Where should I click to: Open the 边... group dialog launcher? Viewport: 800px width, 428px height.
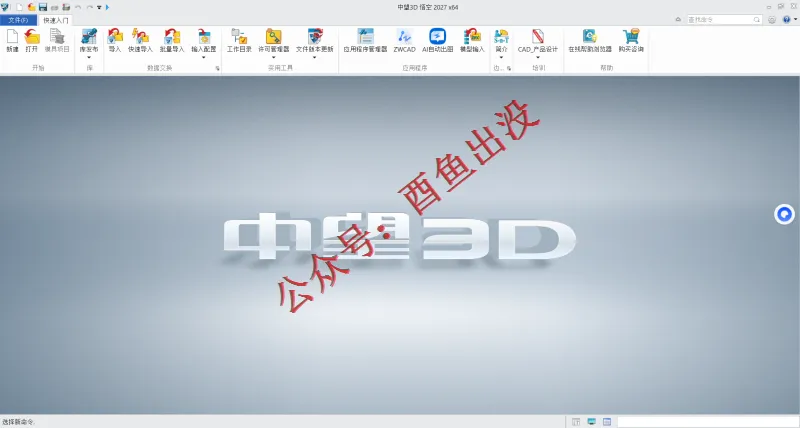509,68
